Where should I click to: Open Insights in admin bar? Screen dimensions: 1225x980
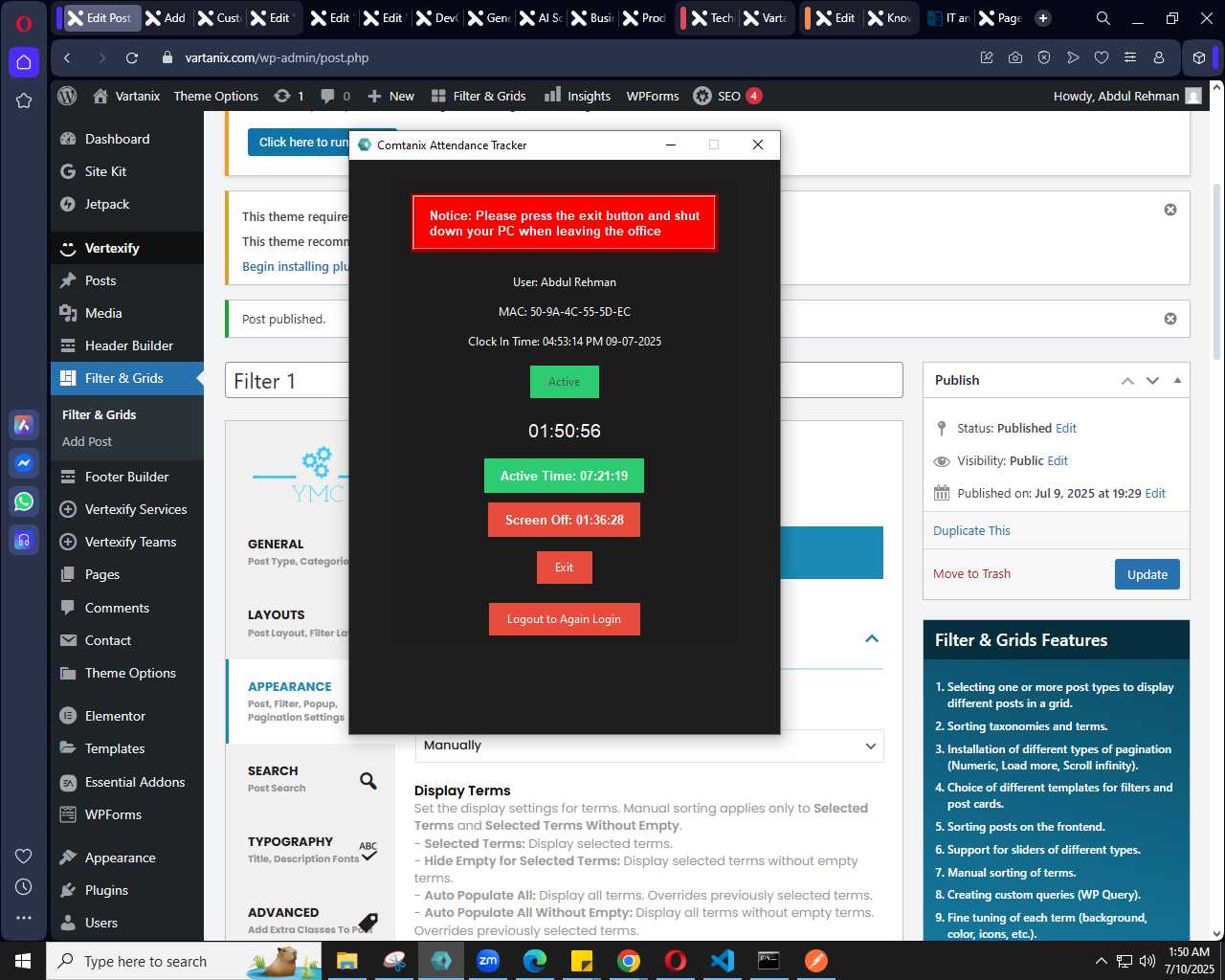tap(577, 96)
